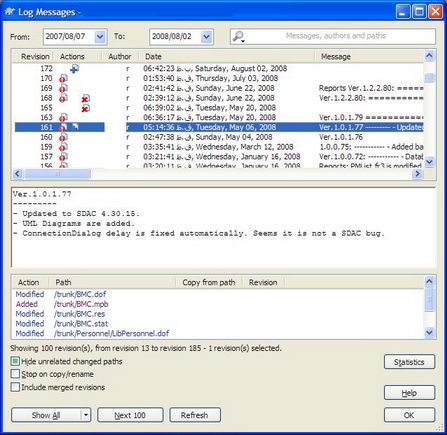Click the TortoiseSVN icon in the title bar
Image resolution: width=447 pixels, height=435 pixels.
point(10,12)
